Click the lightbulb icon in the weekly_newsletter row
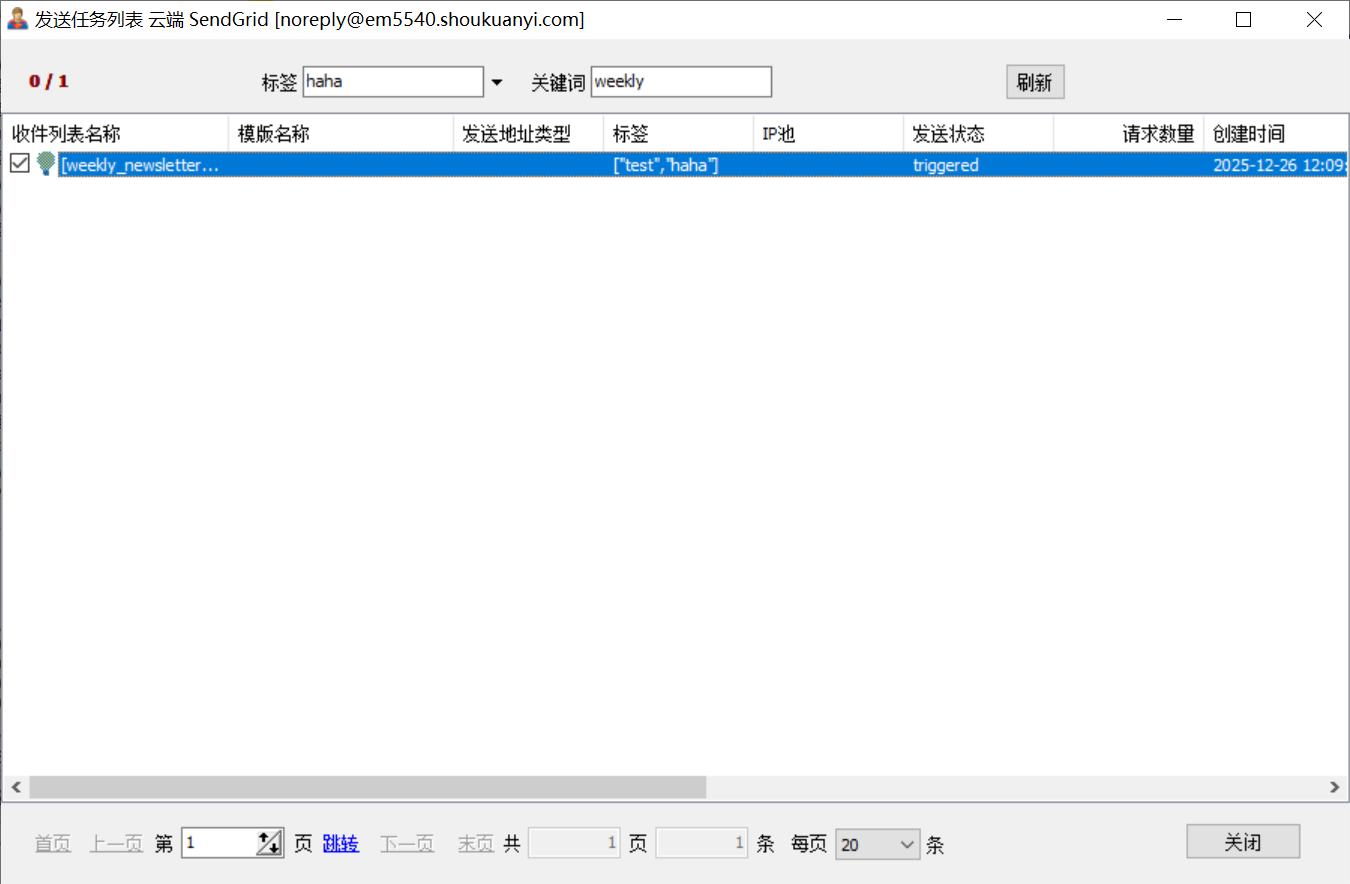 click(46, 165)
